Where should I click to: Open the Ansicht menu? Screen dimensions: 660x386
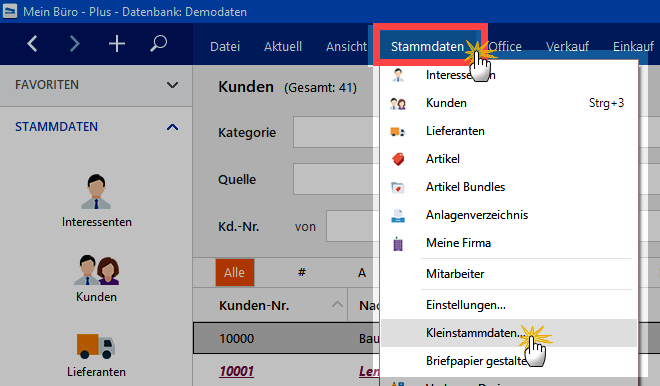coord(346,46)
